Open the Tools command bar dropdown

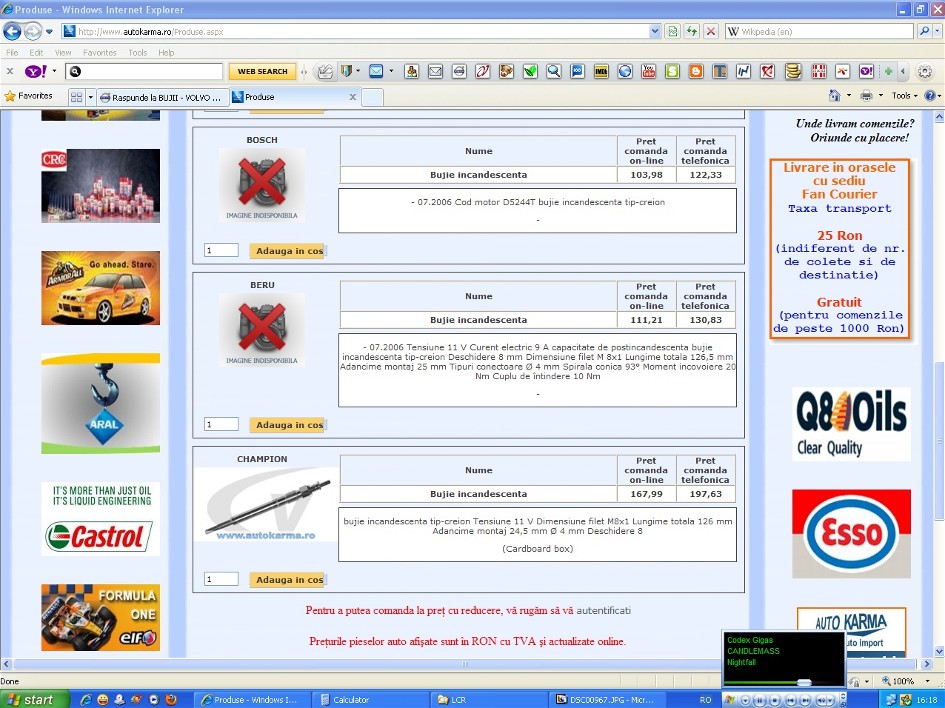coord(904,95)
